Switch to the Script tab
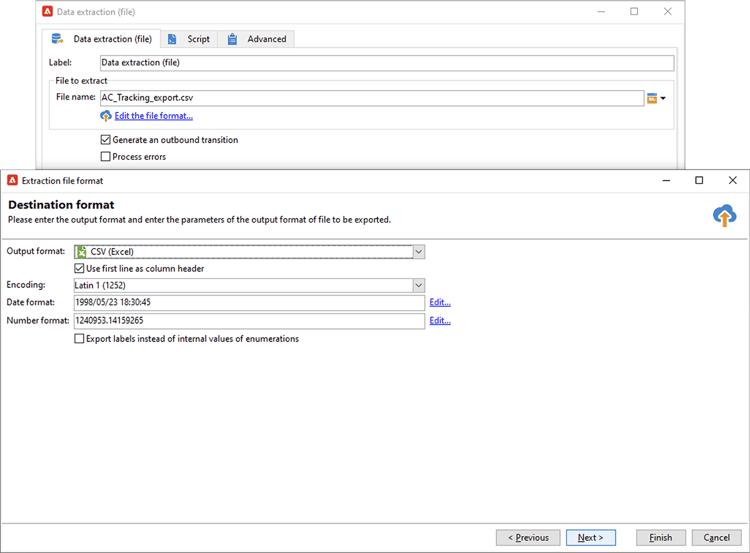The image size is (750, 553). pyautogui.click(x=189, y=39)
